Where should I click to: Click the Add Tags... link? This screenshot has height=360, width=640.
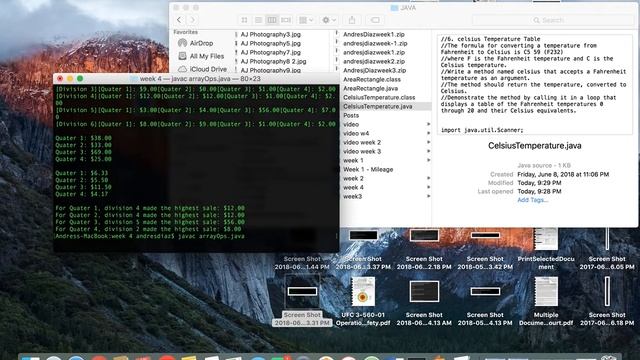pos(532,200)
